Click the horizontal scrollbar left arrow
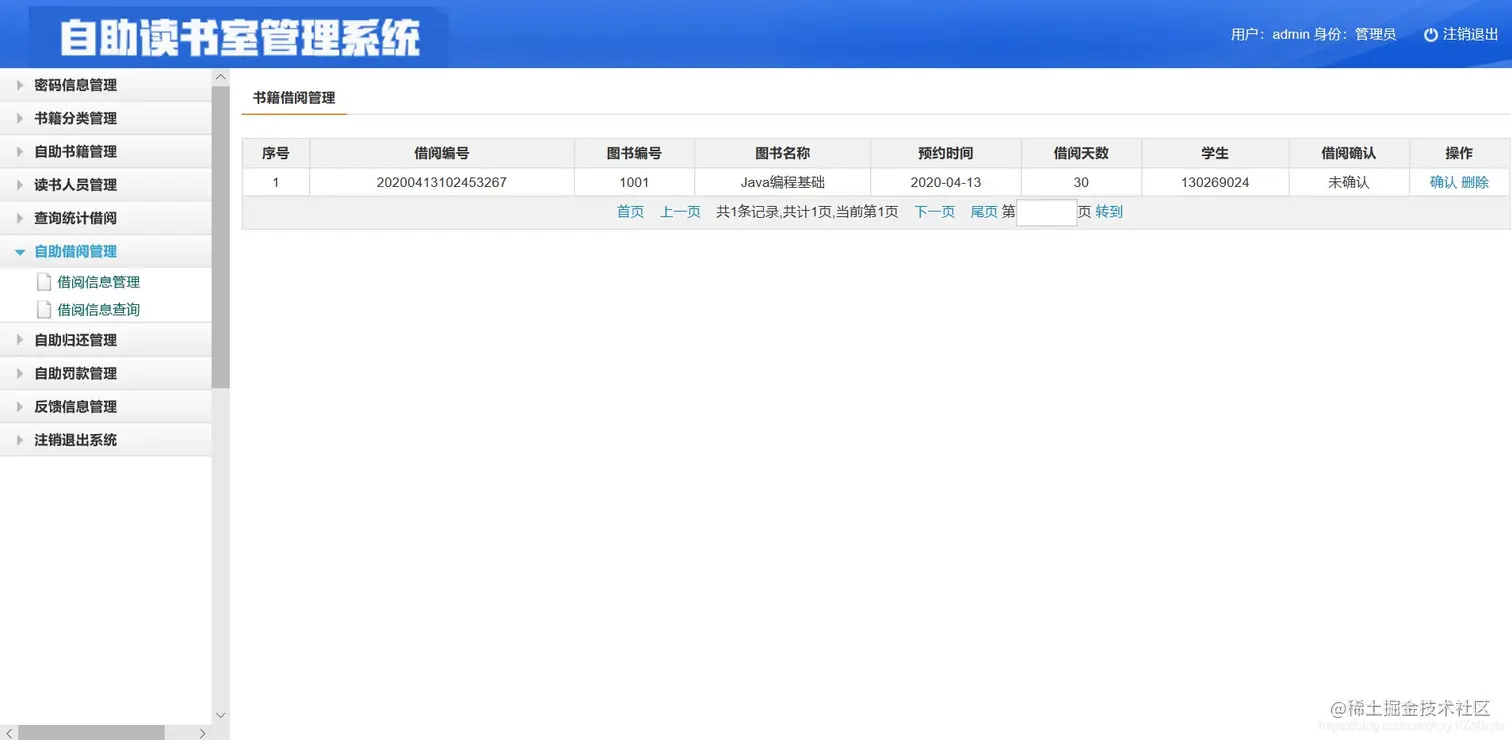Image resolution: width=1512 pixels, height=740 pixels. pyautogui.click(x=8, y=732)
